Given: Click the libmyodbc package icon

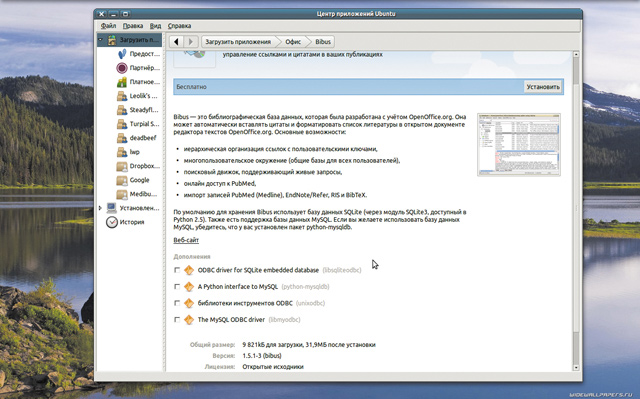Looking at the screenshot, I should [189, 320].
